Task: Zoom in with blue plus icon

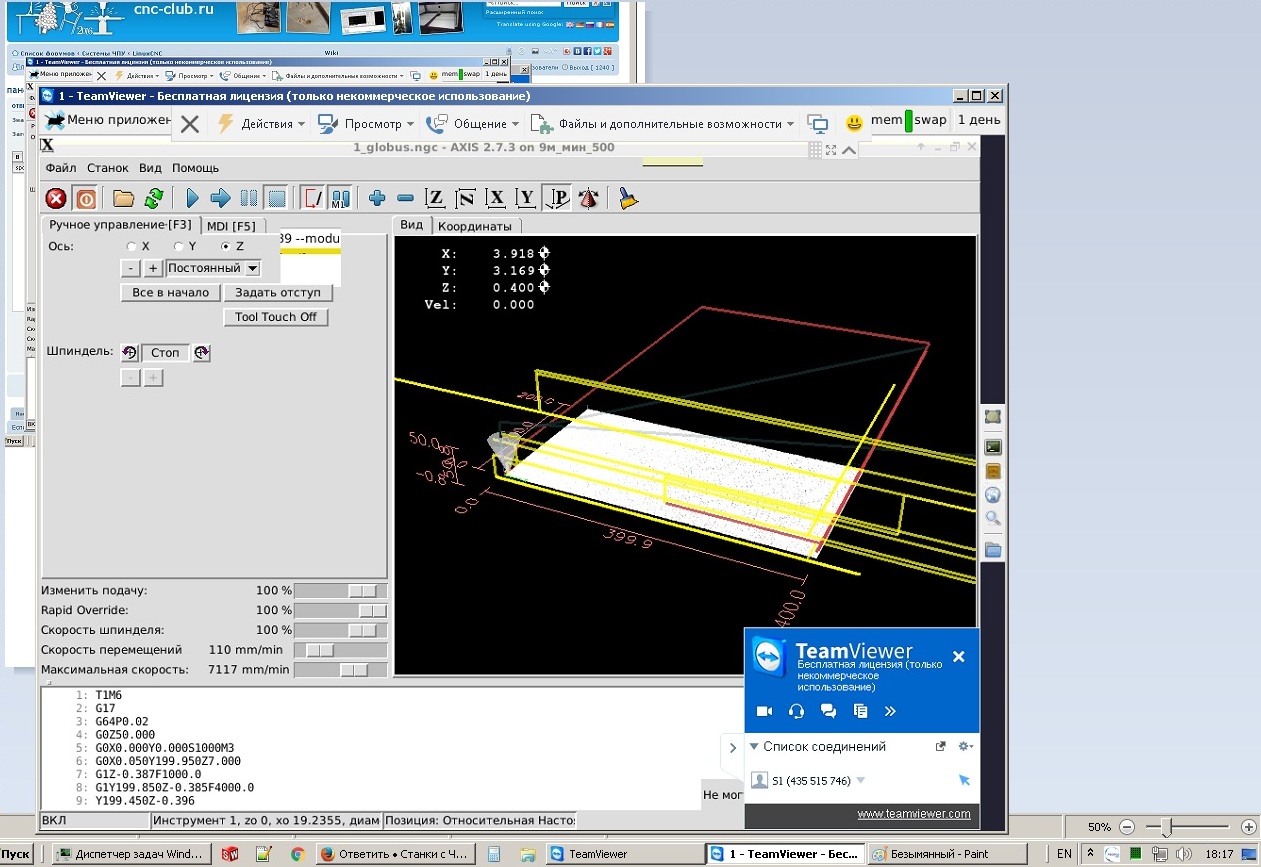Action: pyautogui.click(x=377, y=198)
